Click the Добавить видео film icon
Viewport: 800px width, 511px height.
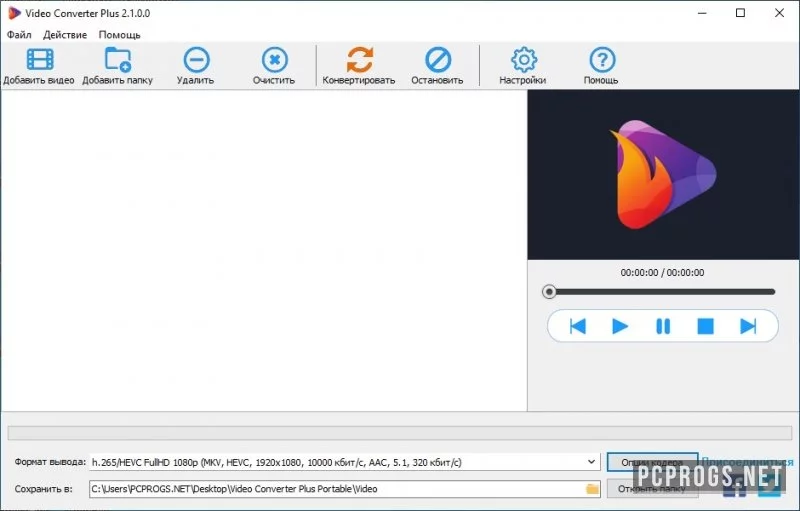[x=40, y=59]
